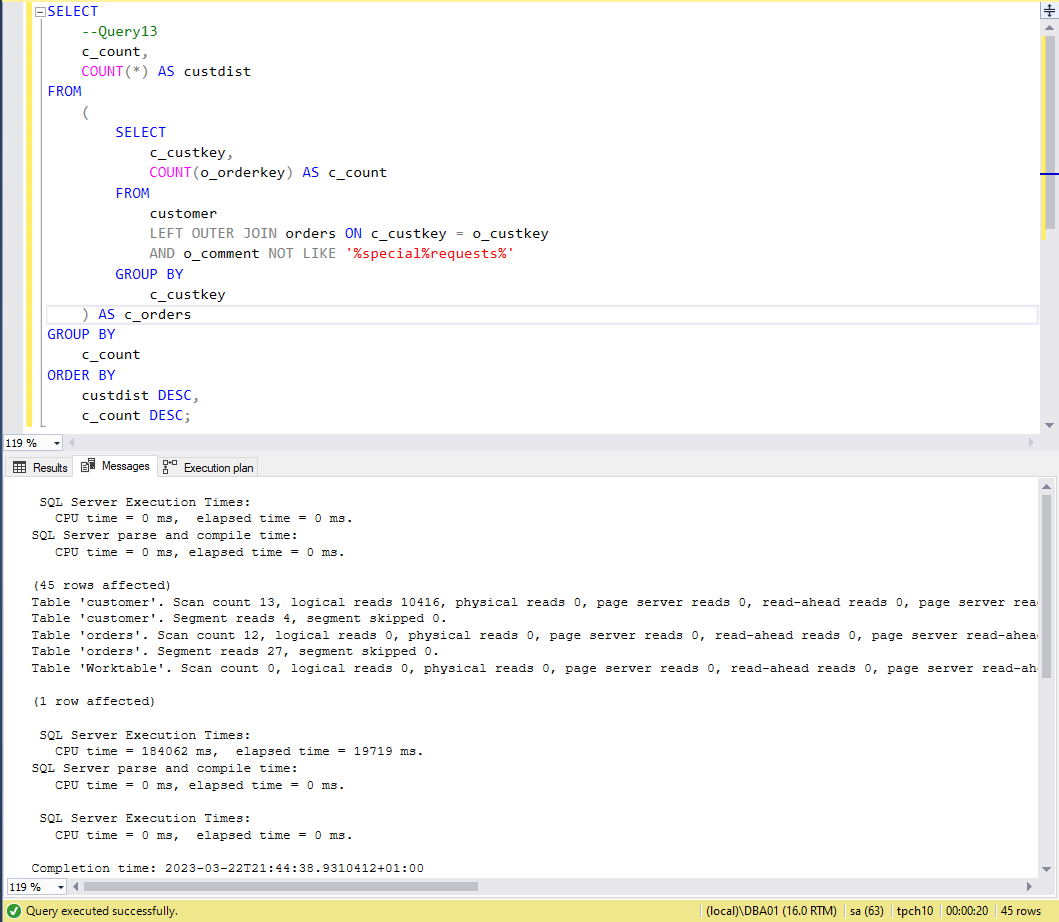
Task: Click messages pane scroll up arrow
Action: 1046,486
